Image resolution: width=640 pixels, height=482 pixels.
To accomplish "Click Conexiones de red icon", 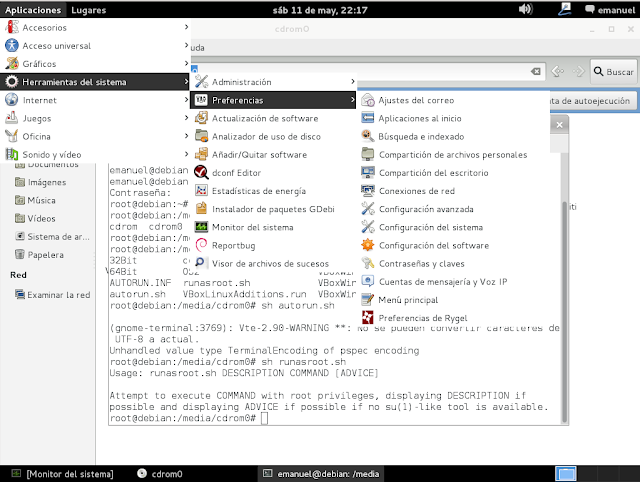I will [x=368, y=191].
